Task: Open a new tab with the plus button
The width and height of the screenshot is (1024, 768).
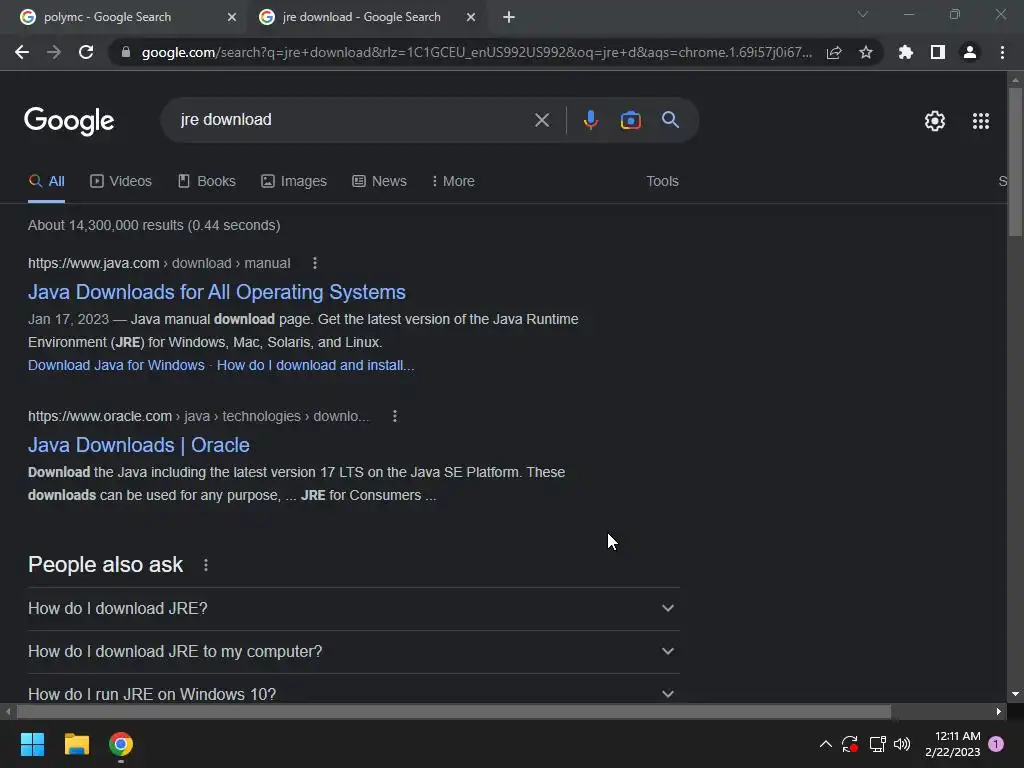Action: pyautogui.click(x=509, y=17)
